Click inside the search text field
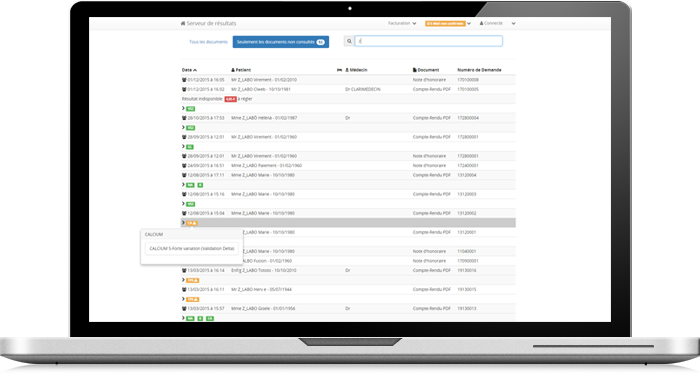The image size is (700, 374). 429,42
